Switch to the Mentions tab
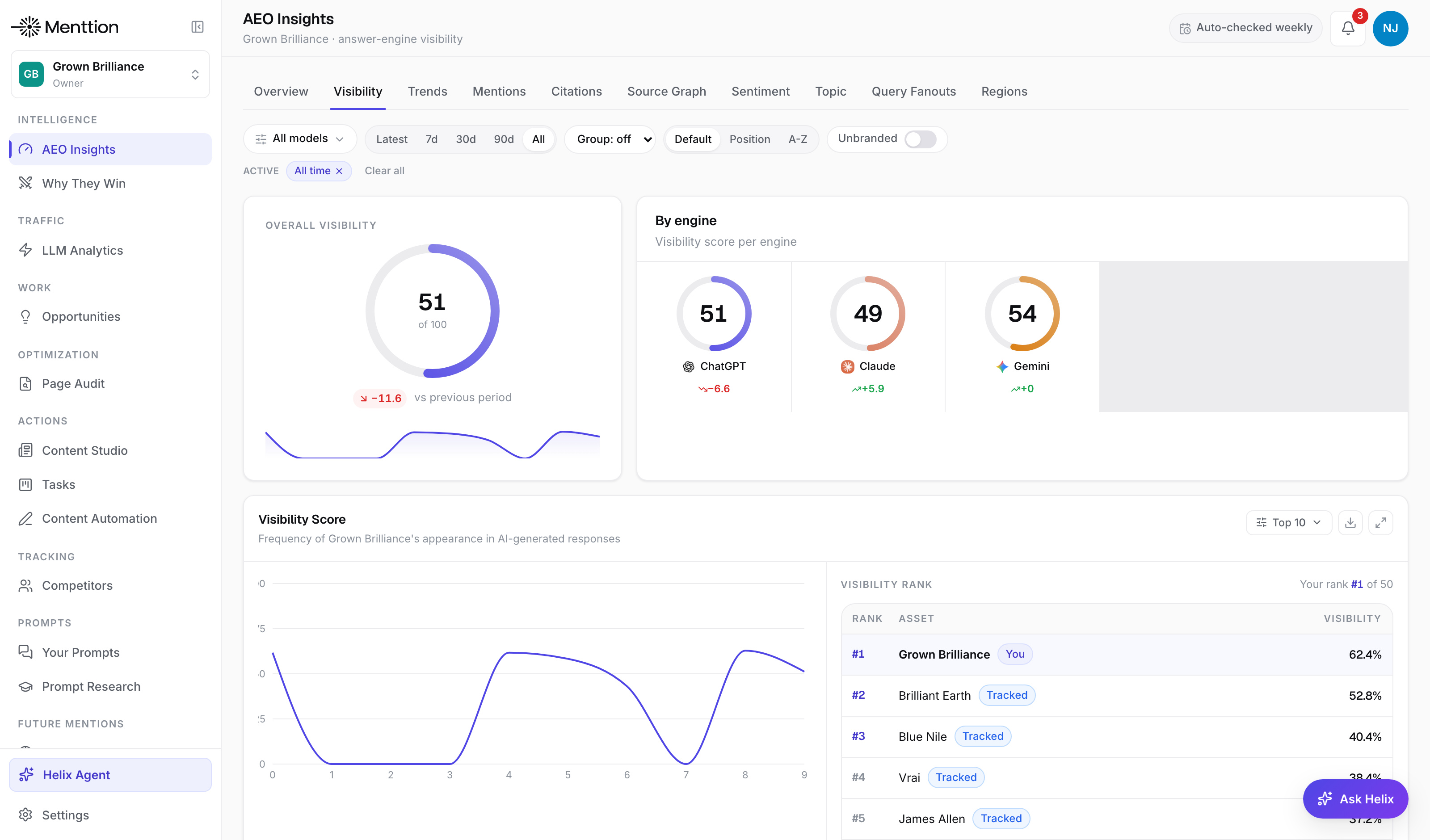This screenshot has width=1430, height=840. pyautogui.click(x=499, y=92)
